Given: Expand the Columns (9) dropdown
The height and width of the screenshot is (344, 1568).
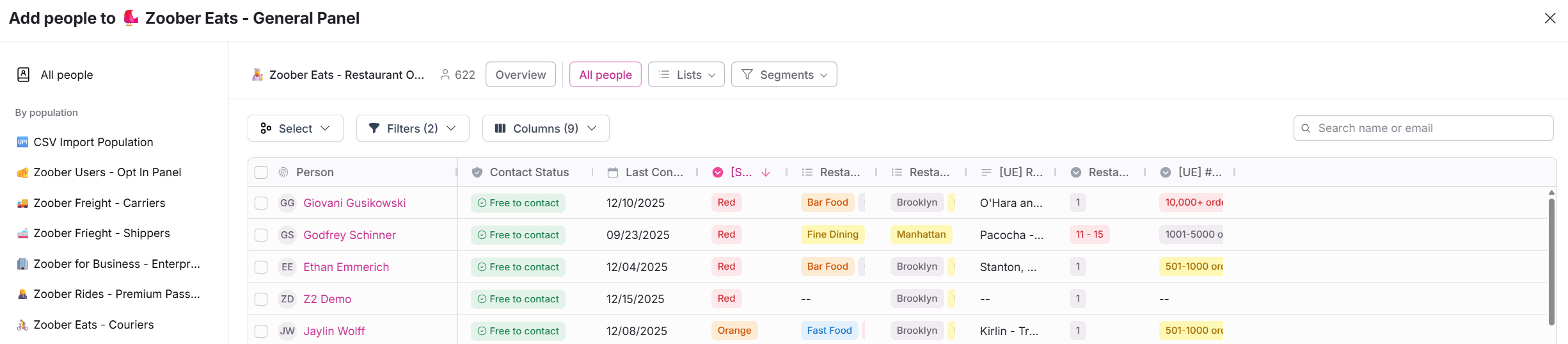Looking at the screenshot, I should [545, 128].
